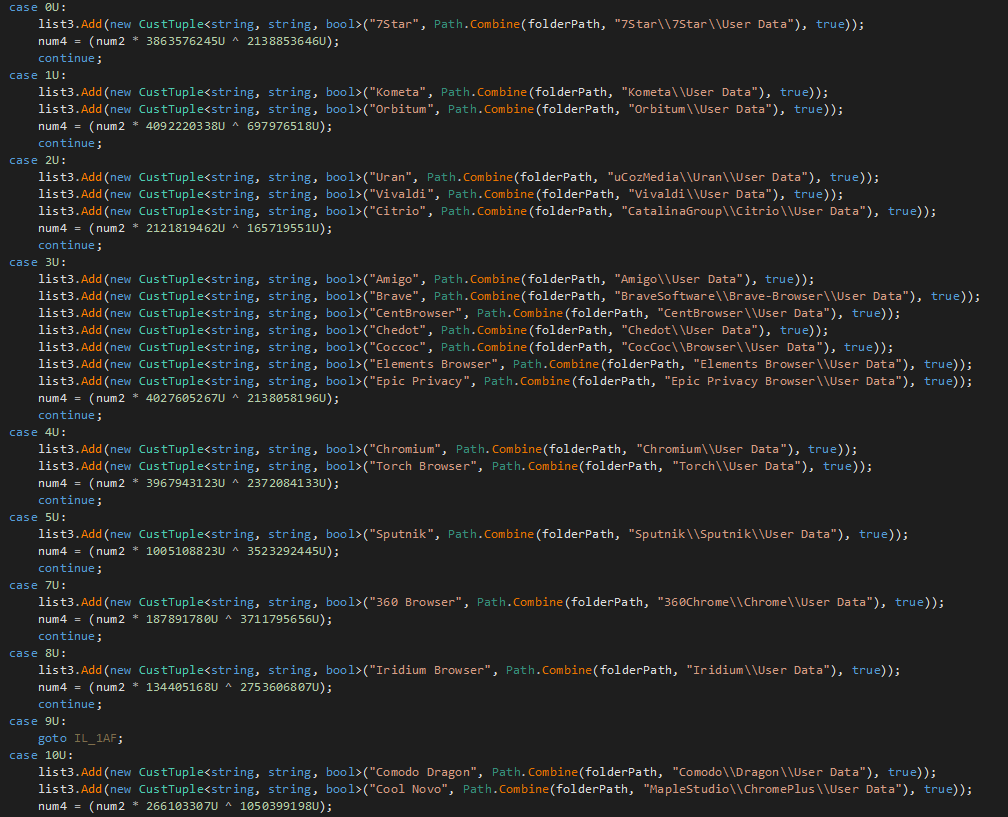Select the "Sputnik" browser name string
This screenshot has width=1008, height=817.
401,535
